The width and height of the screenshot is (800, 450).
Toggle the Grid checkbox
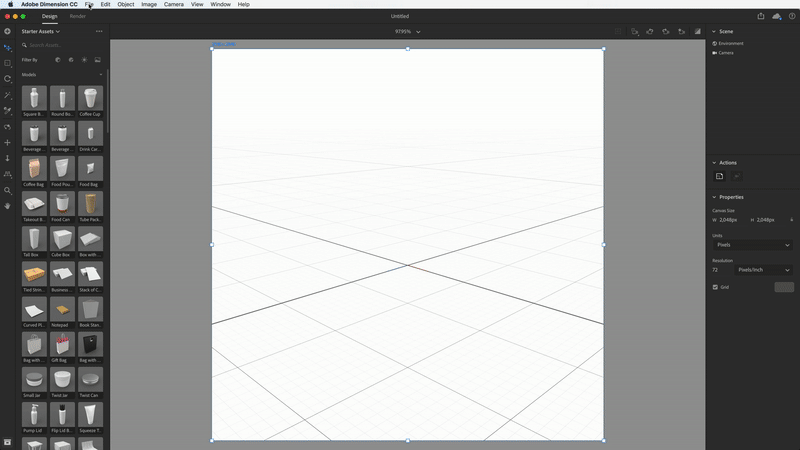(715, 287)
